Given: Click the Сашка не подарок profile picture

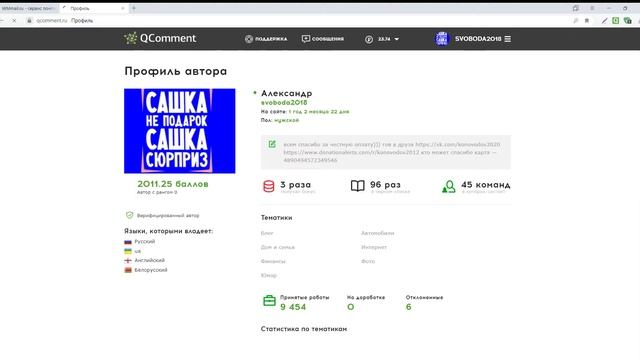Looking at the screenshot, I should coord(180,131).
